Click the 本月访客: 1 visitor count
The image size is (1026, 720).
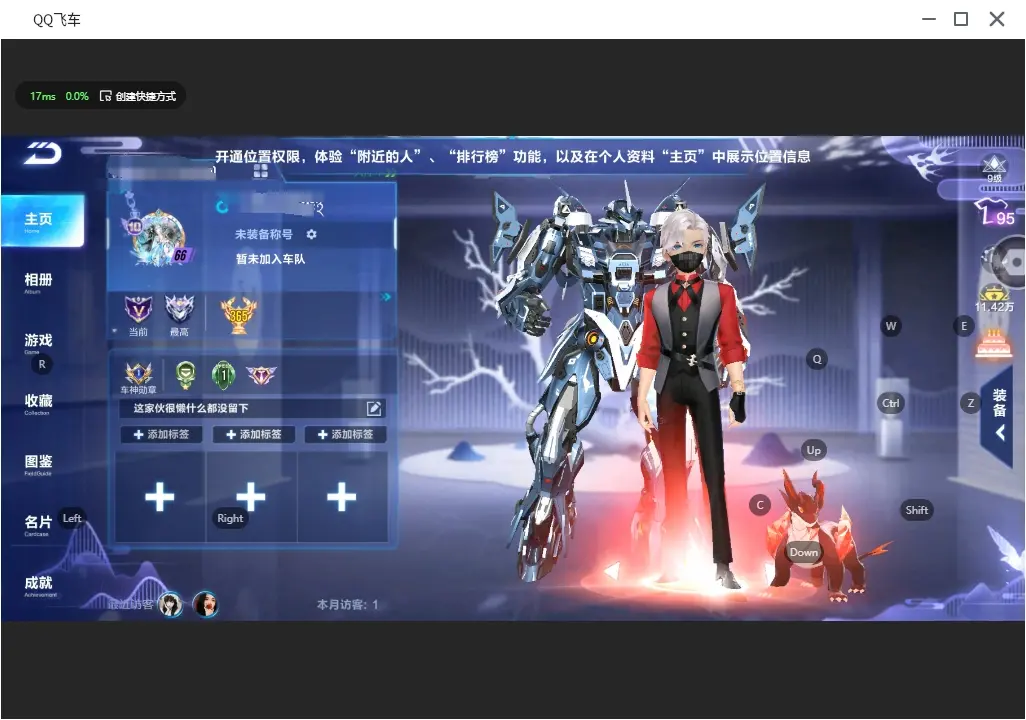(347, 605)
